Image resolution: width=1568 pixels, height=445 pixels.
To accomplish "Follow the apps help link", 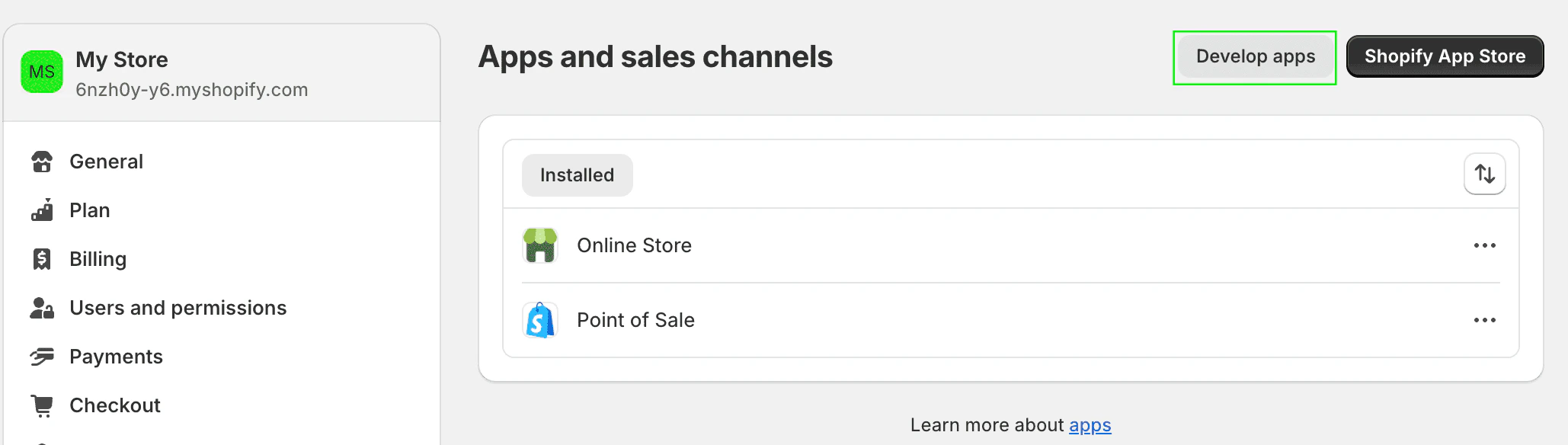I will click(x=1090, y=425).
